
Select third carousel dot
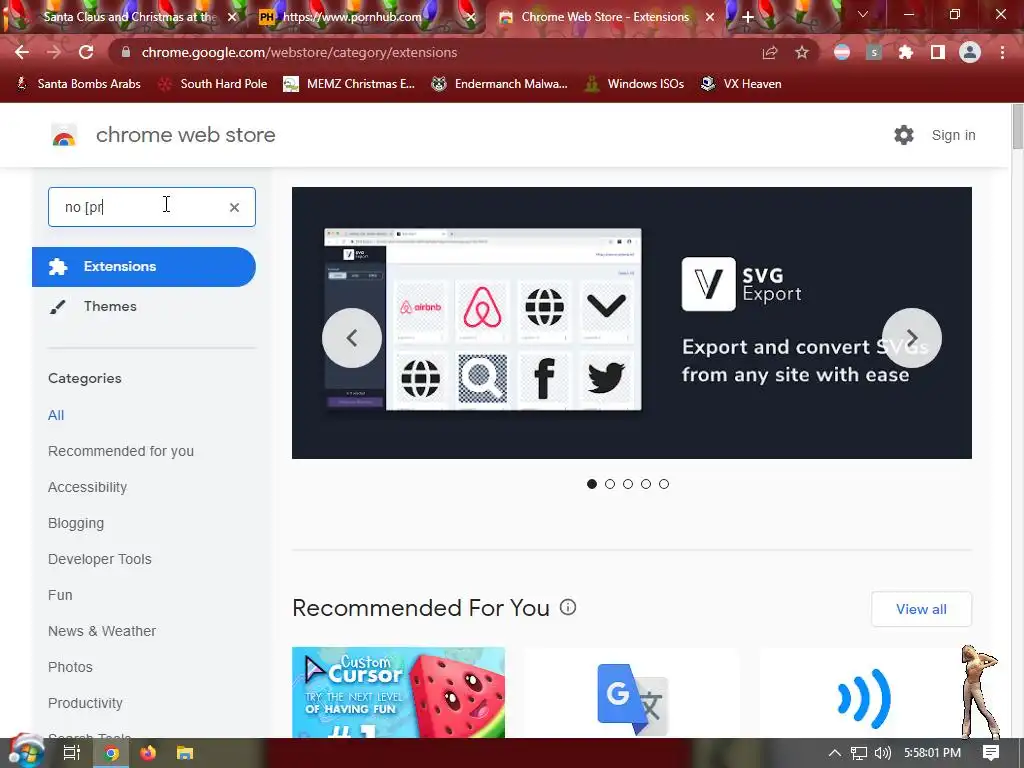click(628, 484)
